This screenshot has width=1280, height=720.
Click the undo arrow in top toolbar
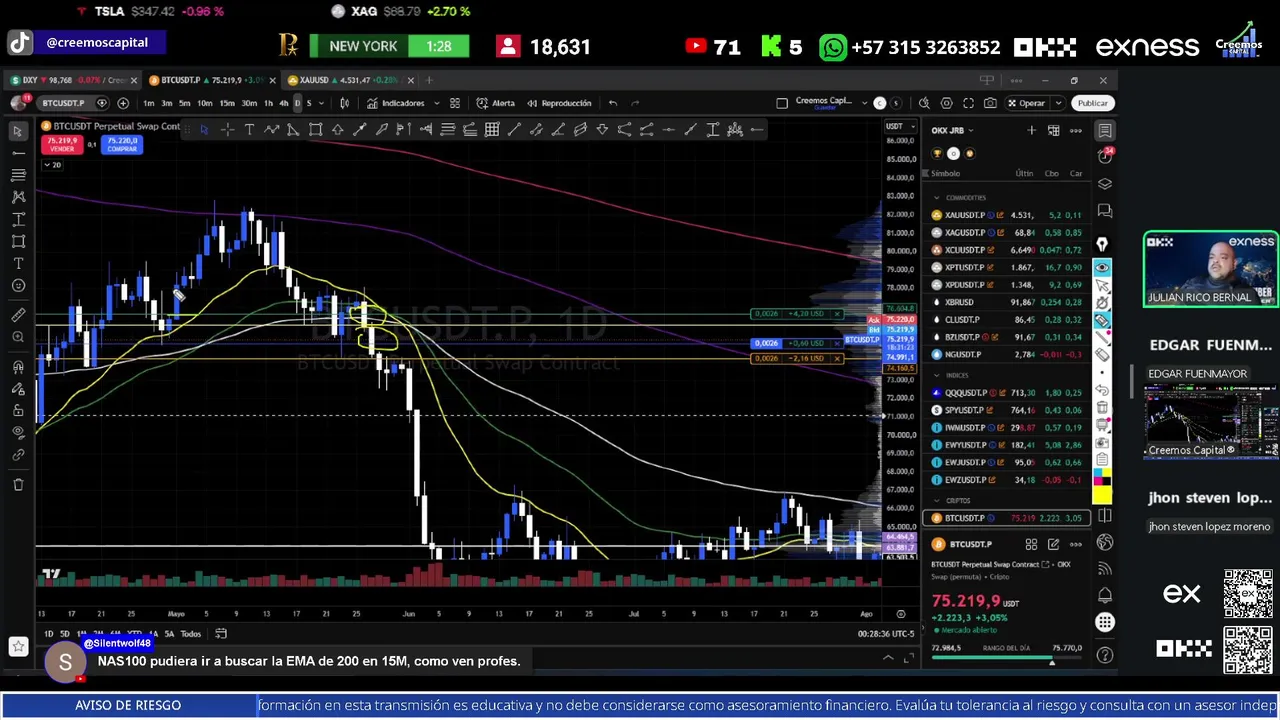coord(613,103)
